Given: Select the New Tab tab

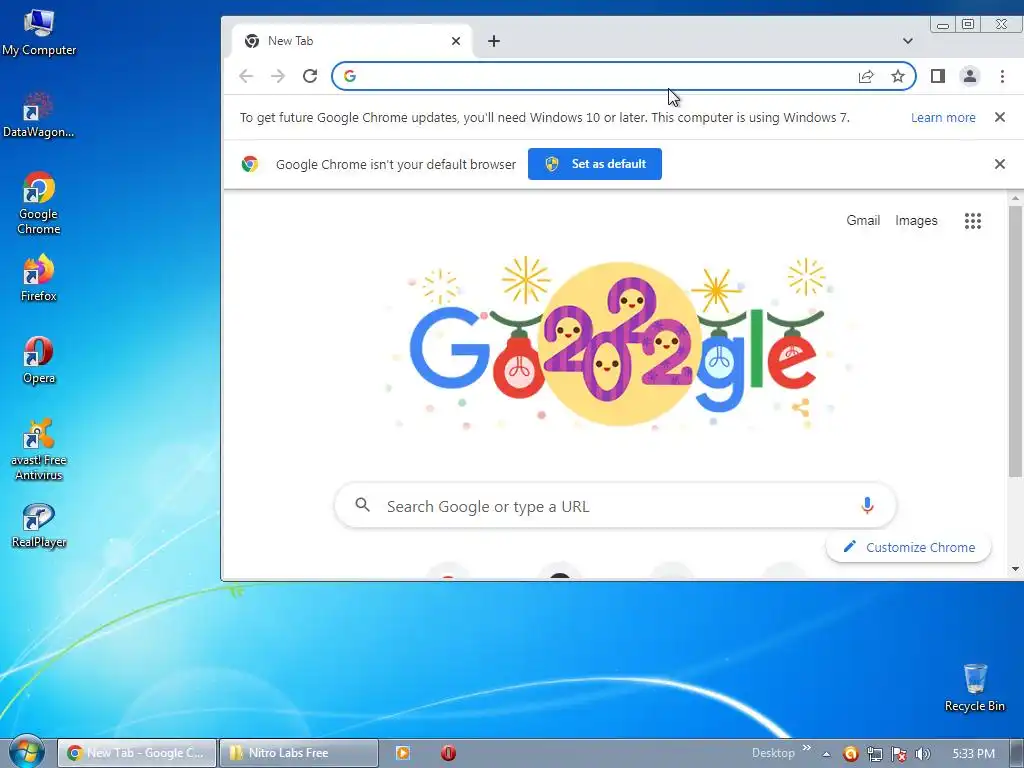Looking at the screenshot, I should 351,41.
